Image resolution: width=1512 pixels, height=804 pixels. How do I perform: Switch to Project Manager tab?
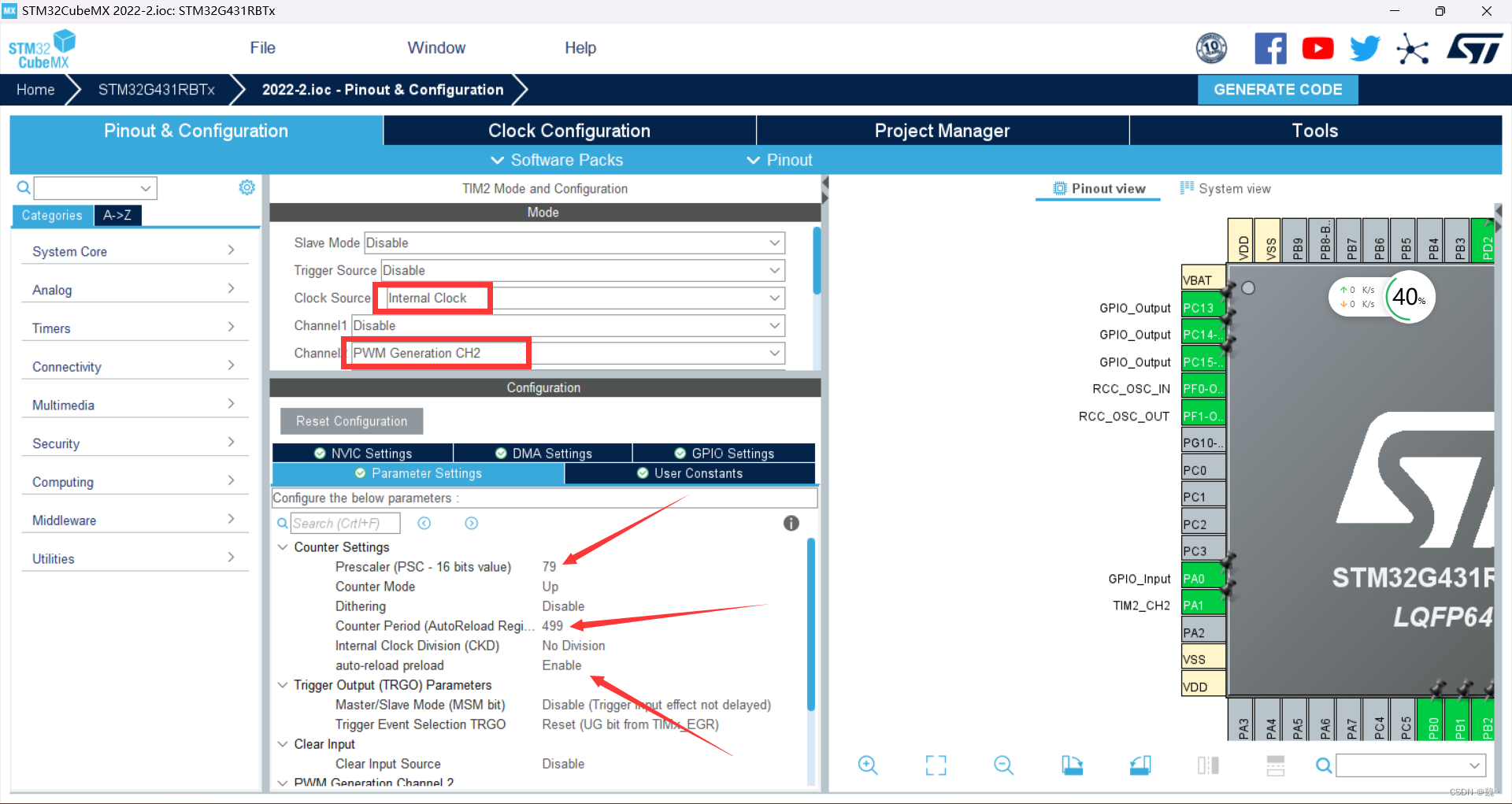coord(942,131)
